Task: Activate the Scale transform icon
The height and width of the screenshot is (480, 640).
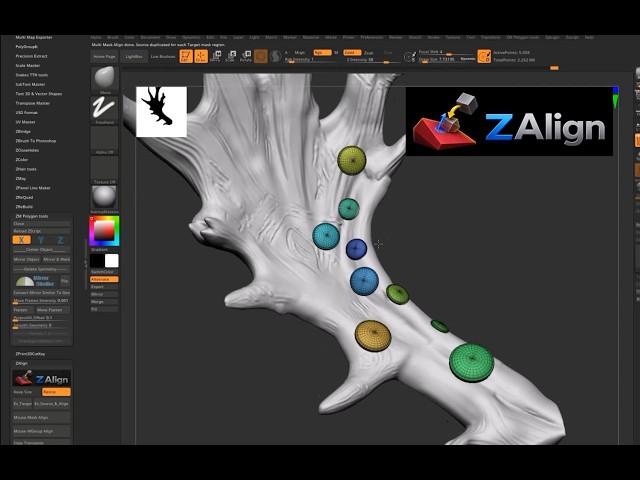Action: (x=231, y=56)
